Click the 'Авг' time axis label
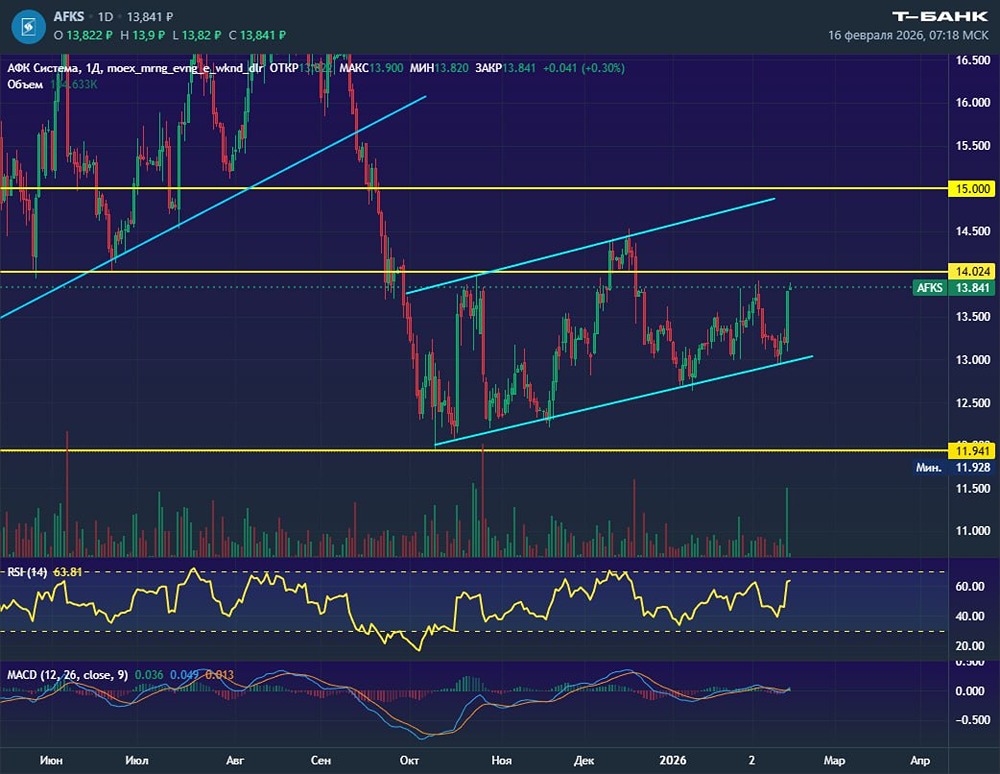 pos(235,760)
